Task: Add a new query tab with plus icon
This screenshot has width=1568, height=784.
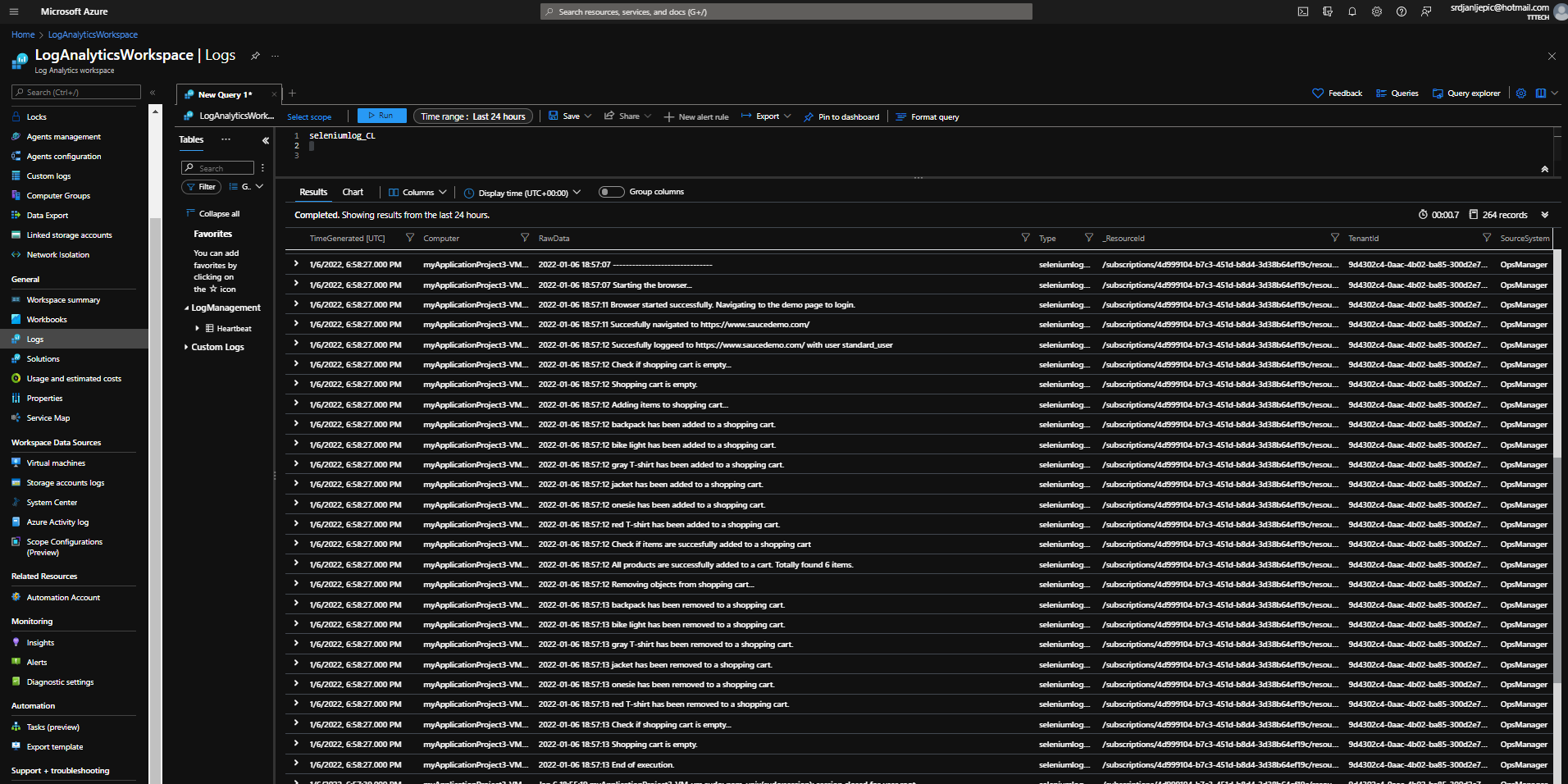Action: (292, 93)
